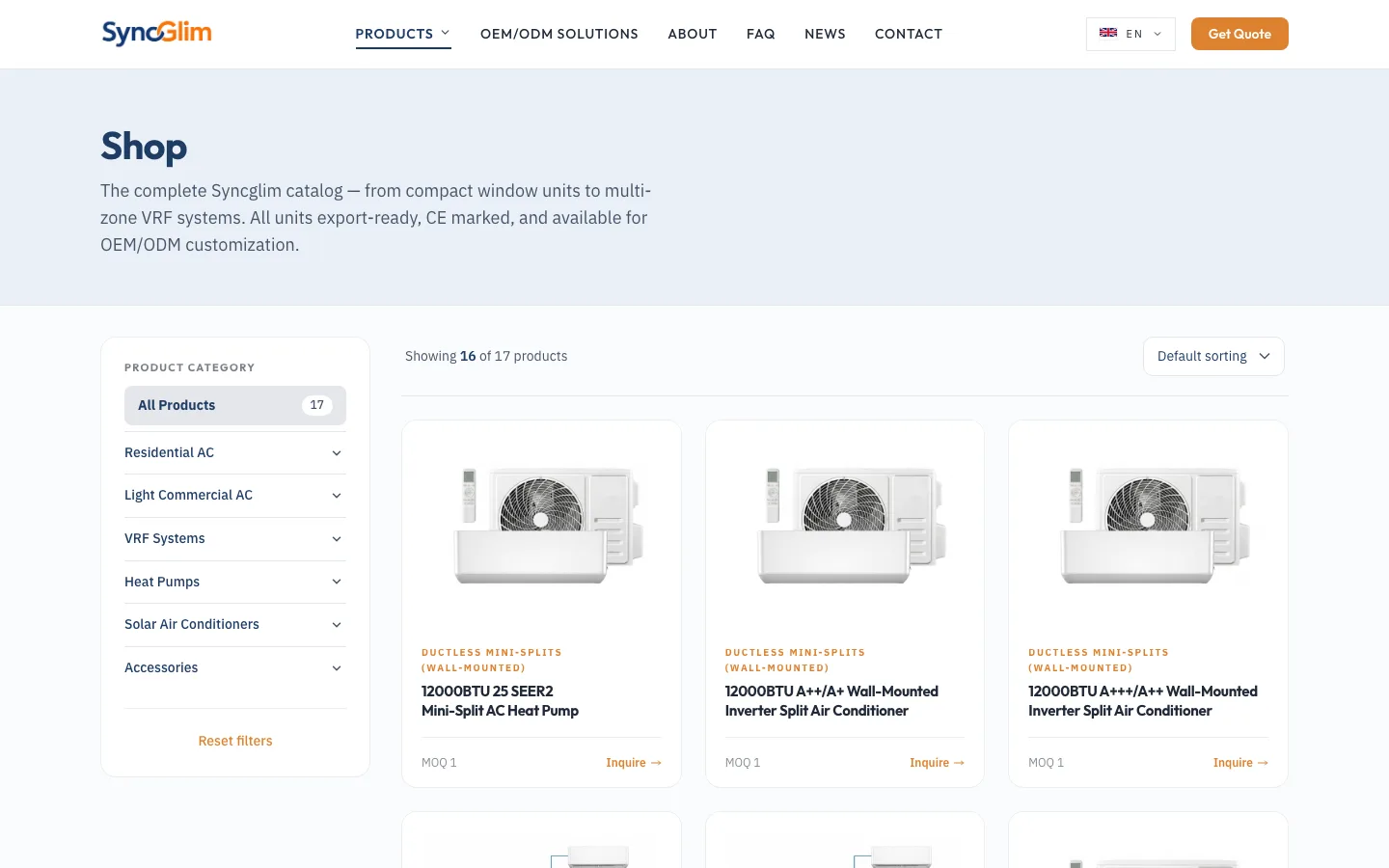Screen dimensions: 1389x868
Task: Click the Shop page heading
Action: pos(144,147)
